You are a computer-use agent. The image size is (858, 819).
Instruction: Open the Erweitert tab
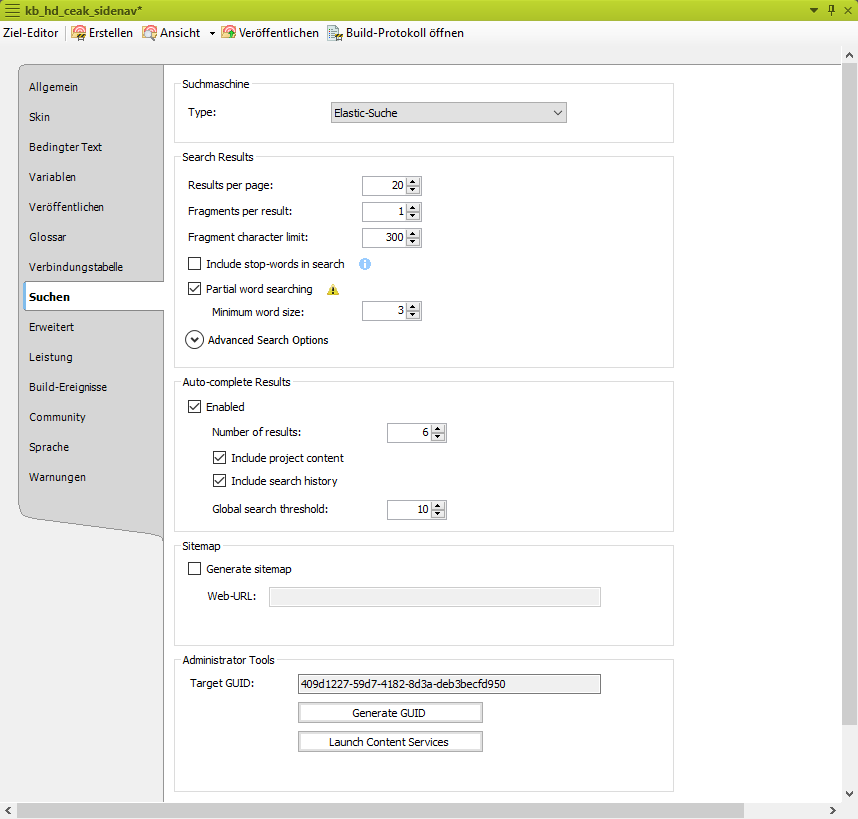coord(52,327)
